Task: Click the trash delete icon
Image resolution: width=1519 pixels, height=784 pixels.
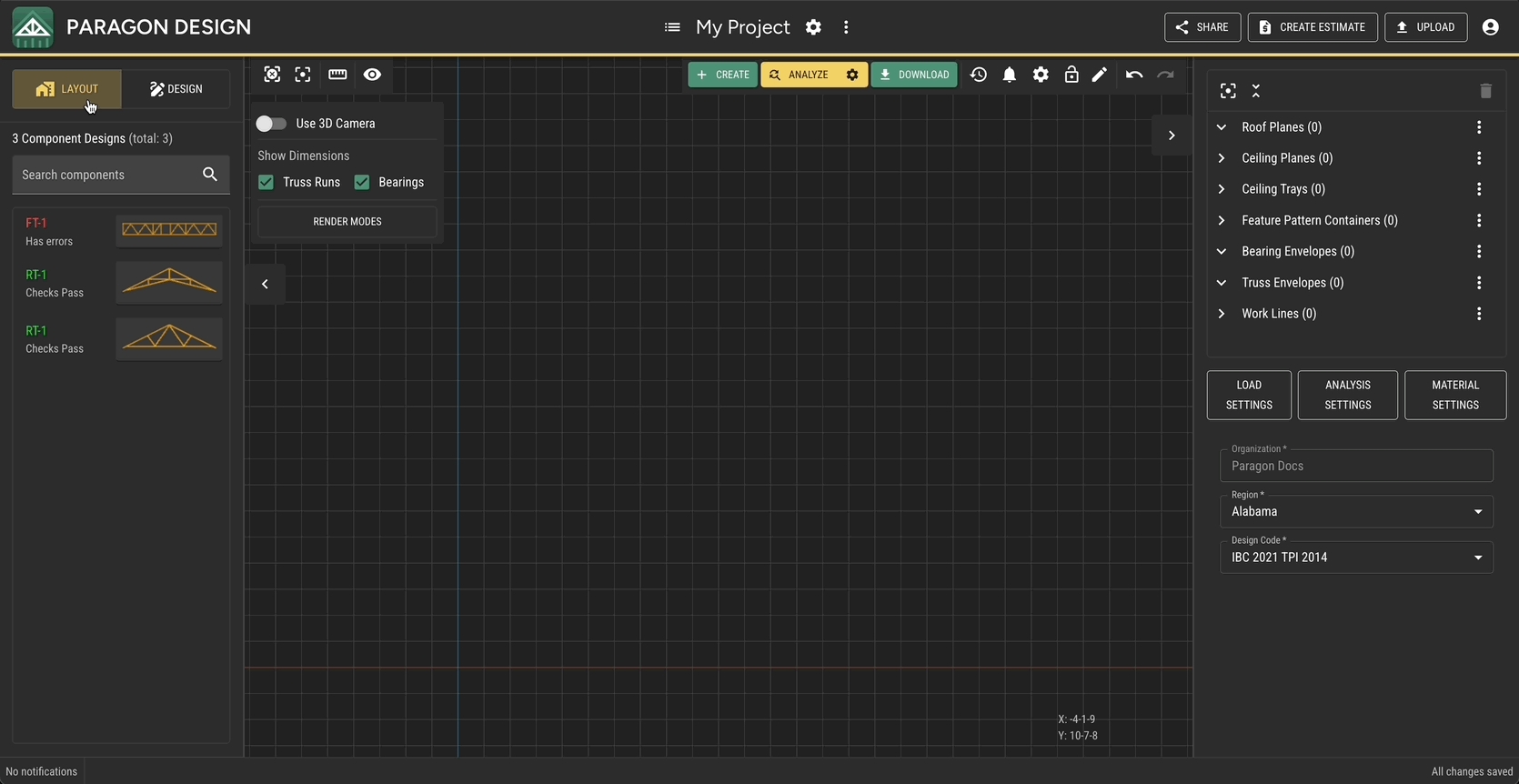Action: point(1485,91)
